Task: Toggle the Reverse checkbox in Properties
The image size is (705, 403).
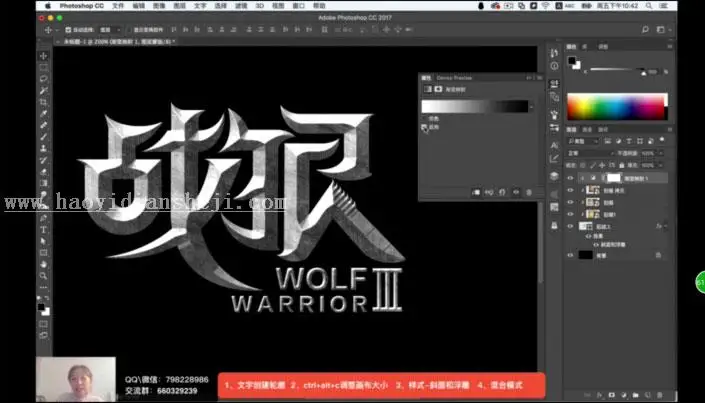Action: pyautogui.click(x=424, y=127)
